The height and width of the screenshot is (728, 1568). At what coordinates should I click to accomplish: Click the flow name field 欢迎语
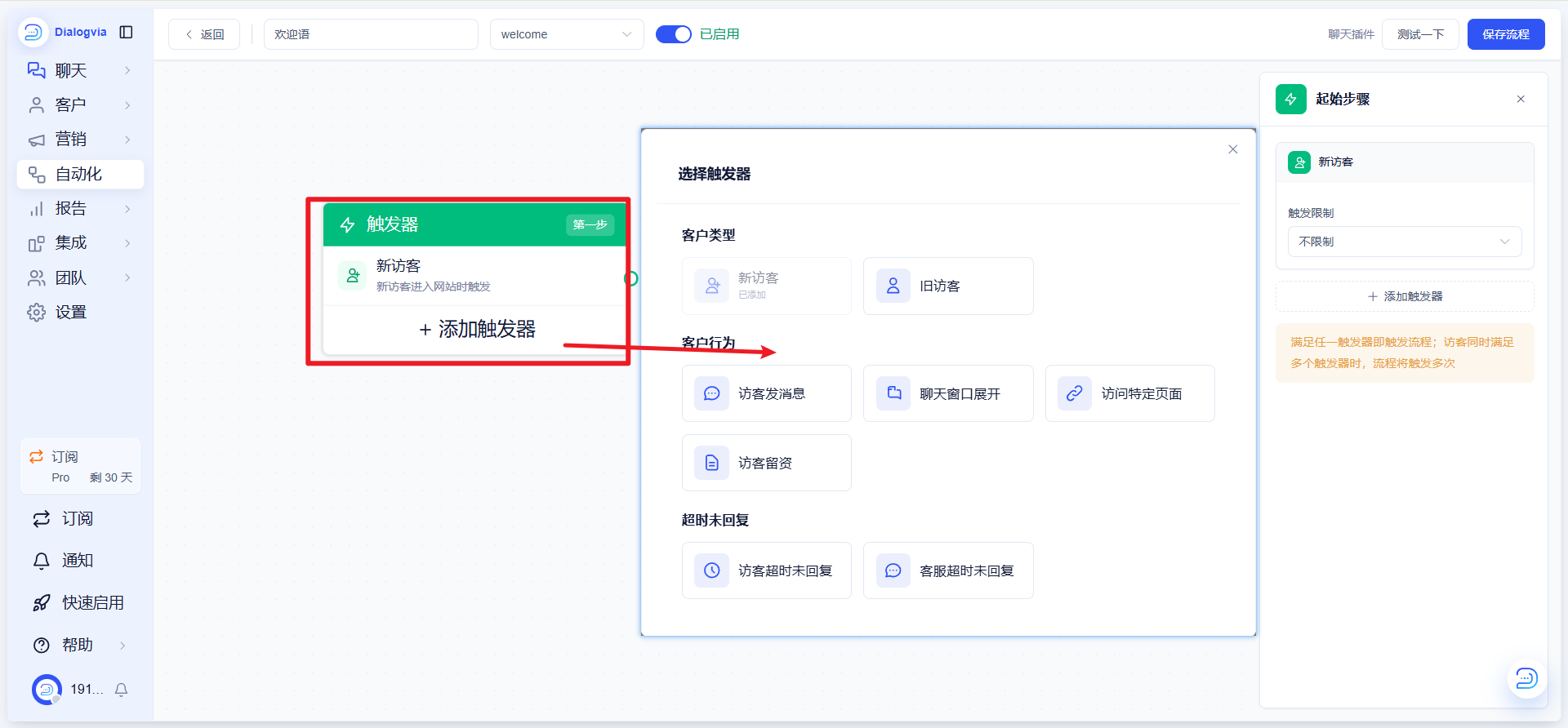point(371,34)
